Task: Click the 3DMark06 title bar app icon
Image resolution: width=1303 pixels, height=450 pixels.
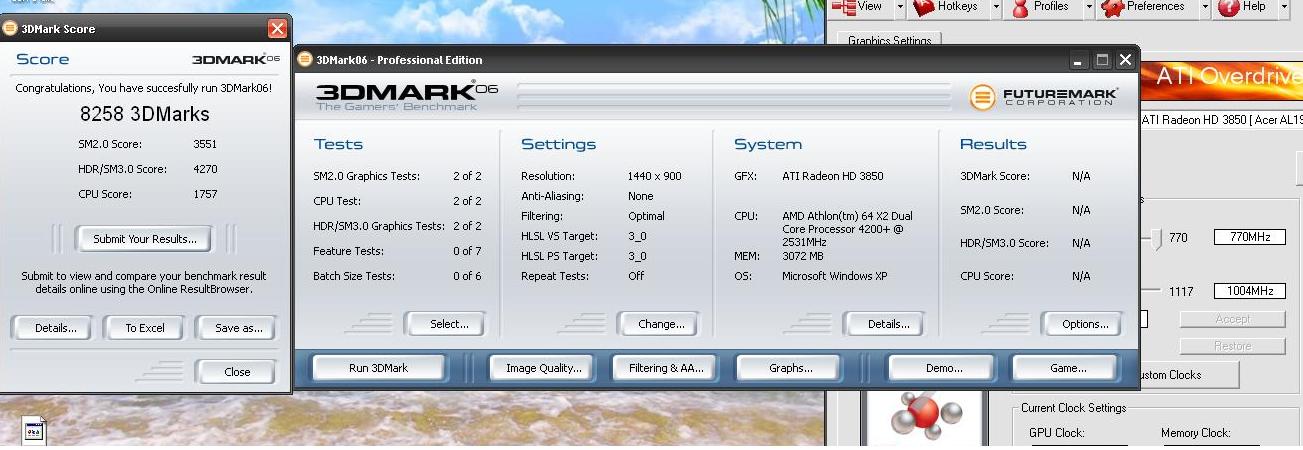Action: (305, 60)
